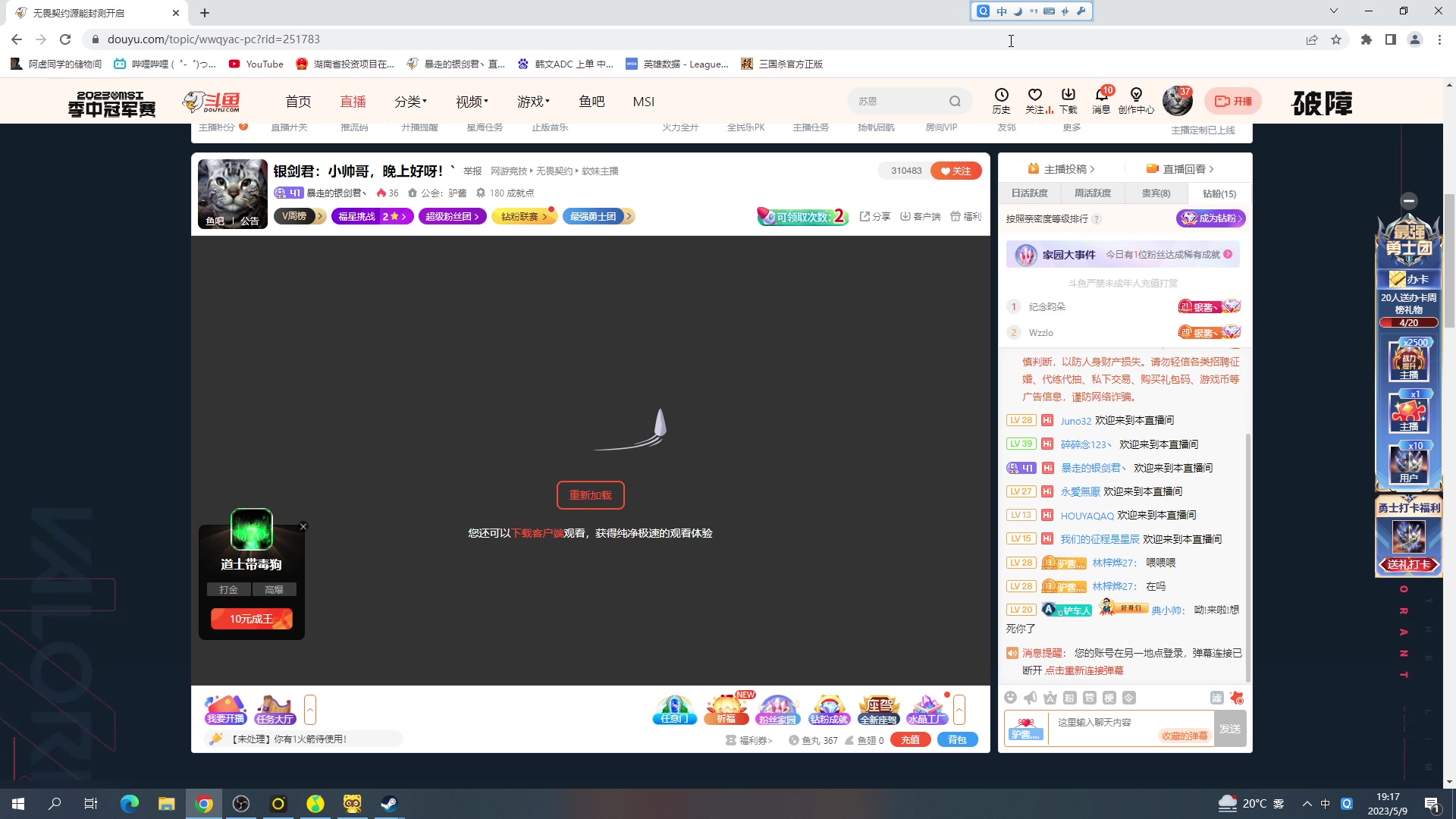Open 粉丝家园 from the bottom toolbar

click(x=778, y=709)
